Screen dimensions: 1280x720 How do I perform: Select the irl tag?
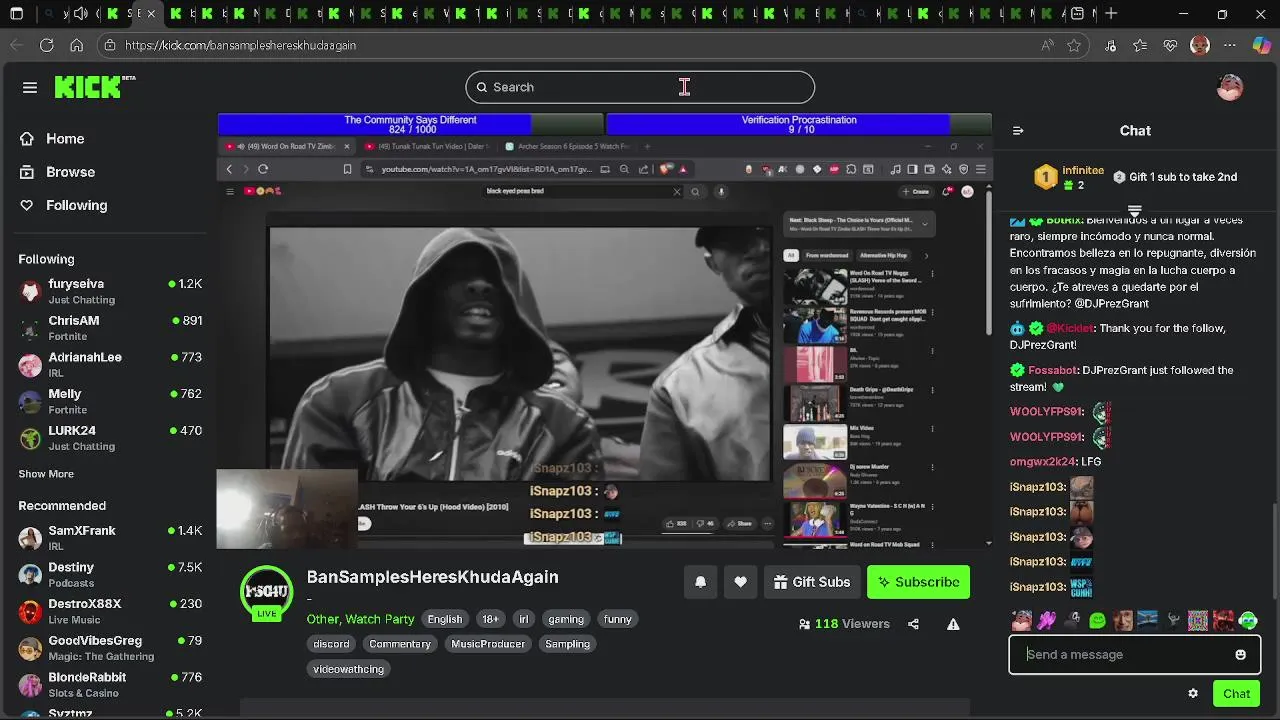[523, 619]
